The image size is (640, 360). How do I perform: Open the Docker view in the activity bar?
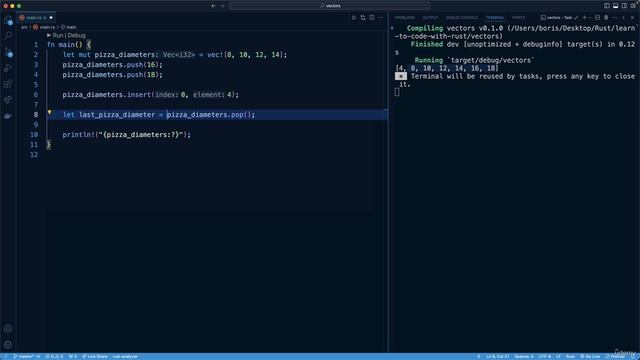click(8, 116)
